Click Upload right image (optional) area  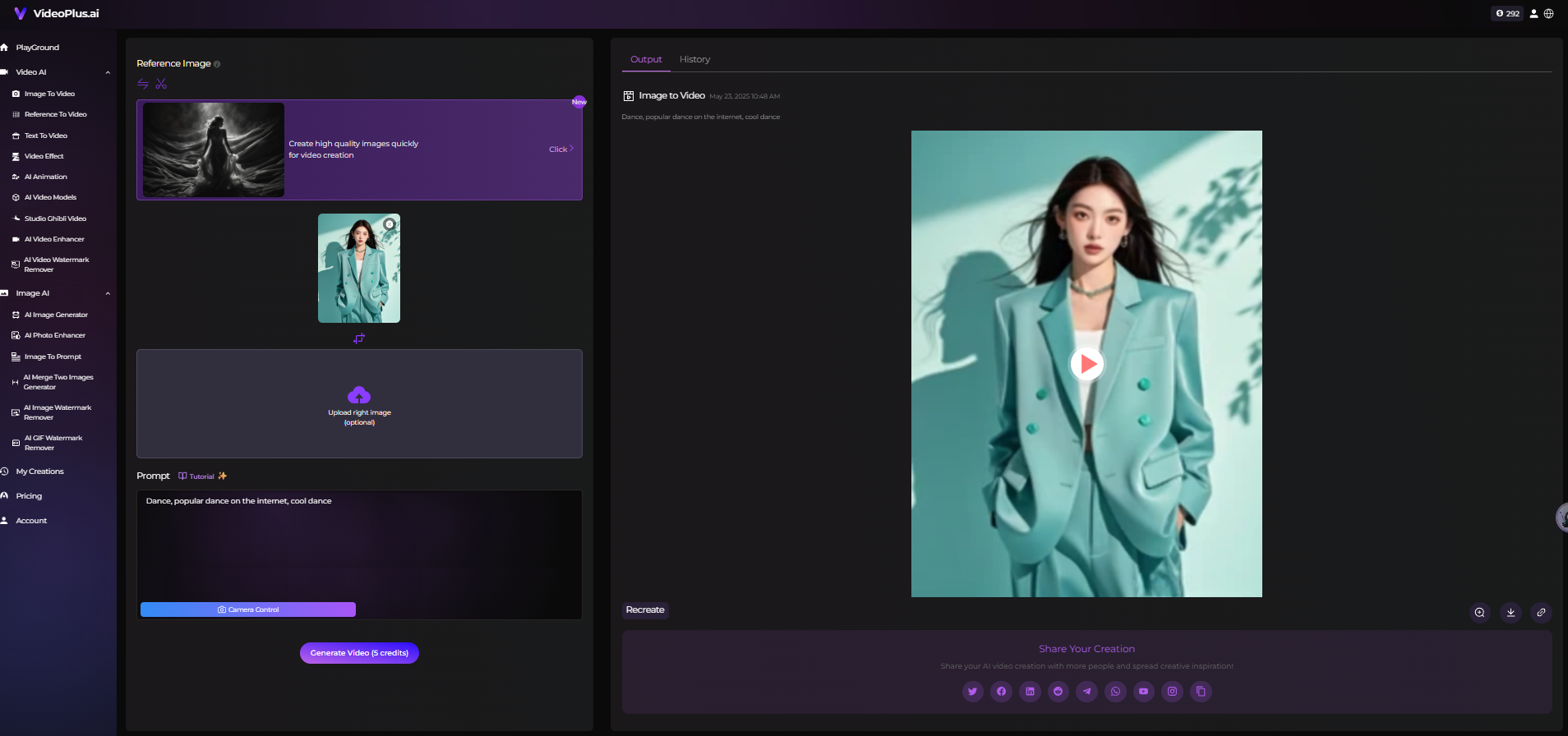(x=359, y=403)
